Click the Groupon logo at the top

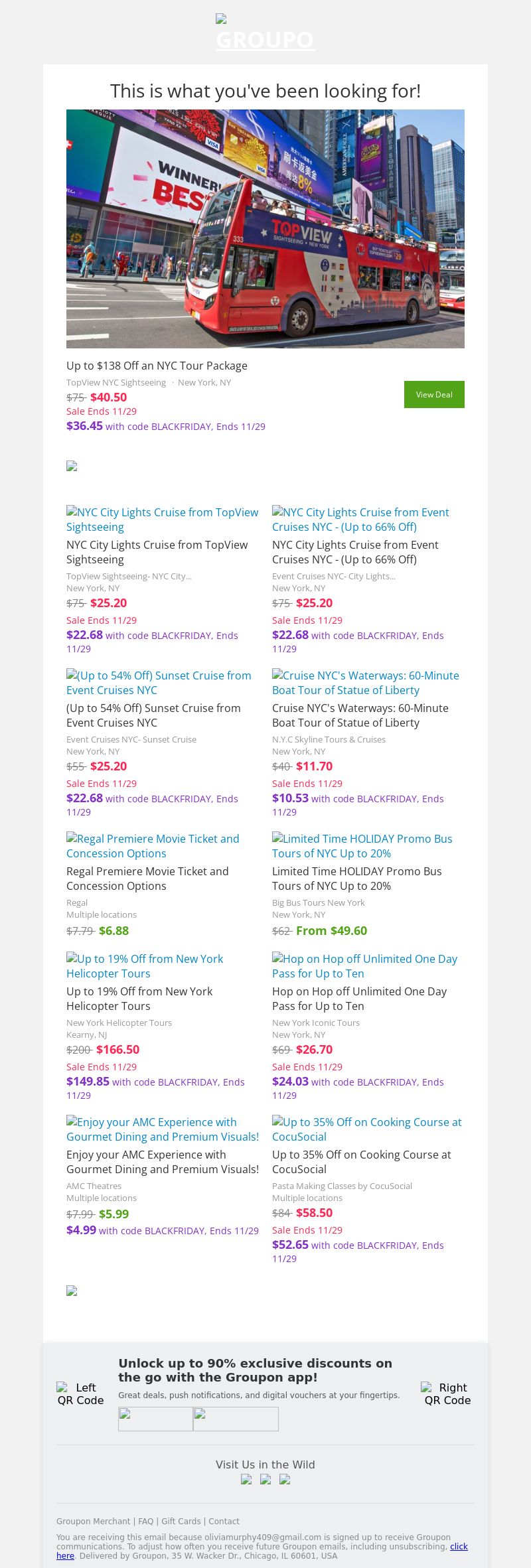[265, 33]
